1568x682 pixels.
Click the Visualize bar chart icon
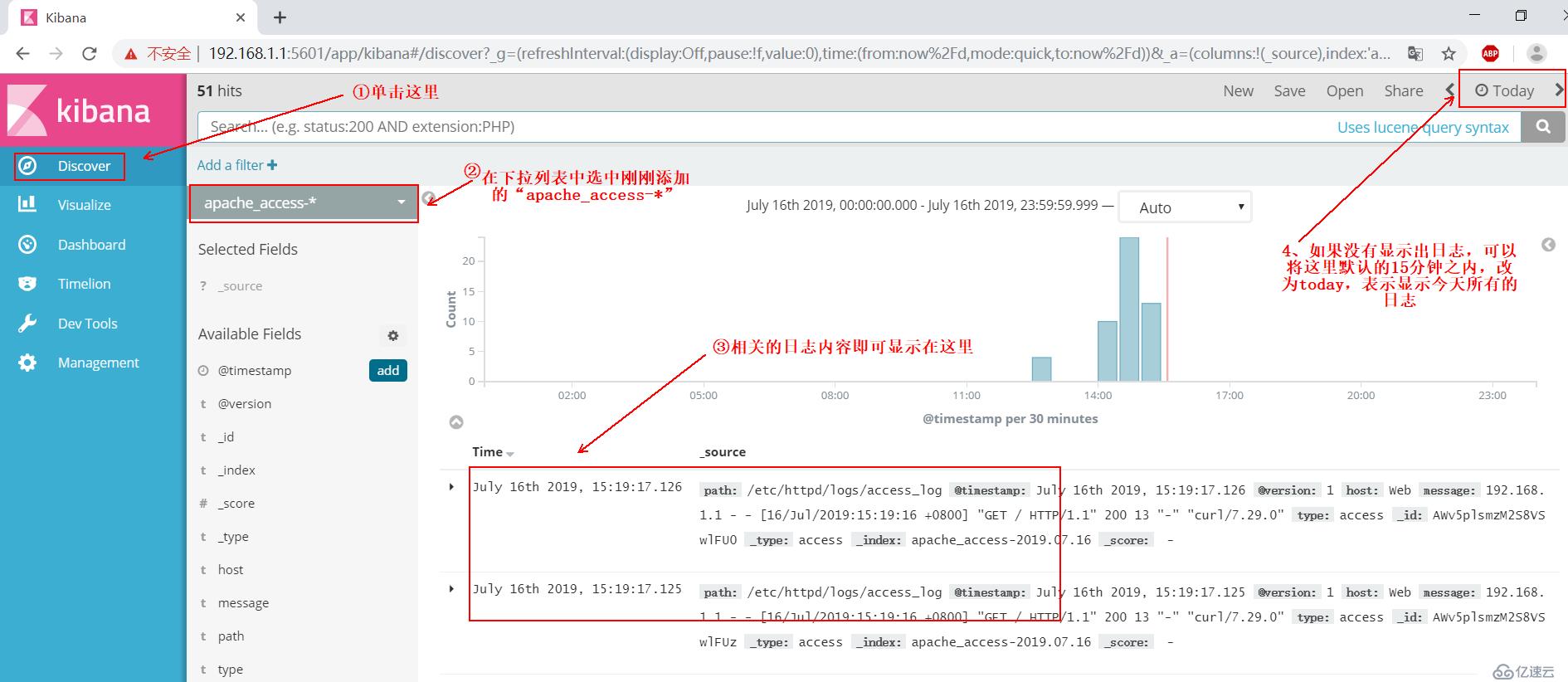tap(27, 204)
